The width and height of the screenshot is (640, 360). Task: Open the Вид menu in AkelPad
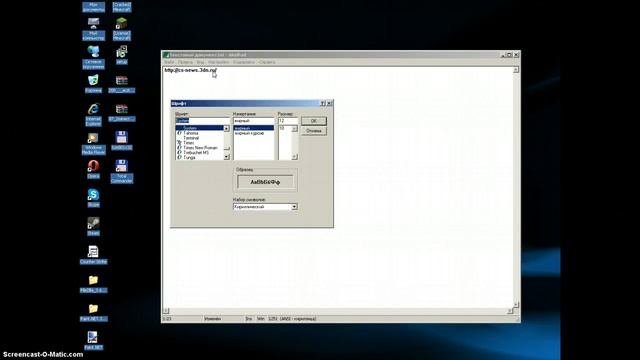[x=200, y=62]
